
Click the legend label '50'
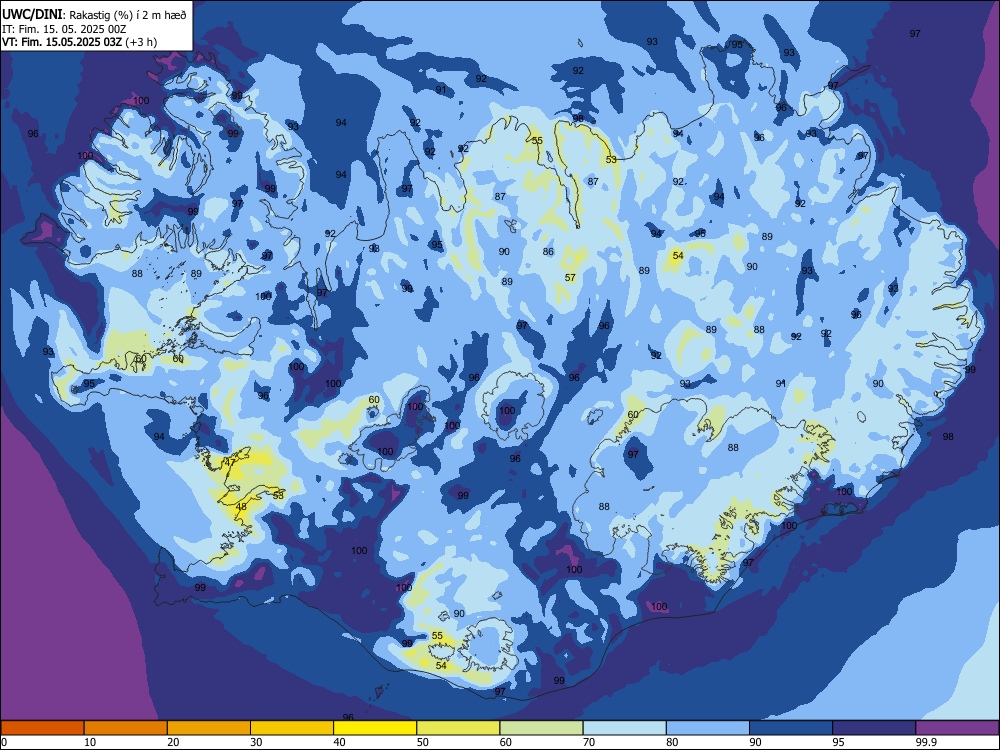point(422,742)
